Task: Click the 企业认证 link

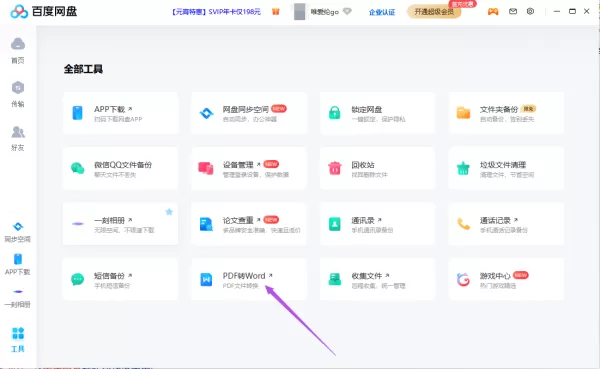Action: point(382,12)
